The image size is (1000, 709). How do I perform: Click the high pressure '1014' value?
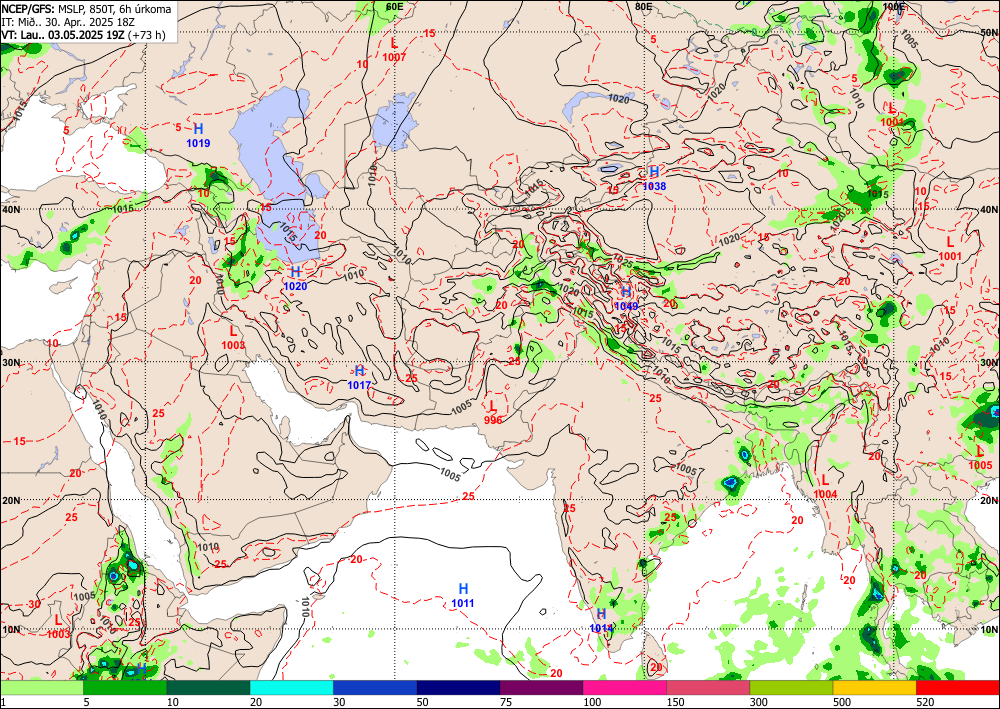[x=601, y=628]
